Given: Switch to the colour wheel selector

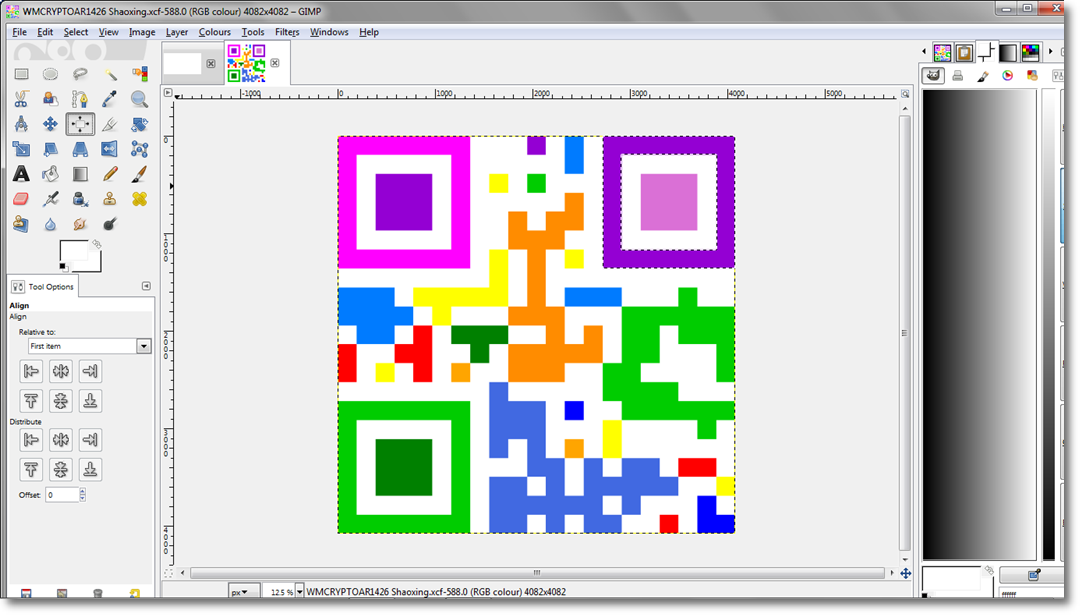Looking at the screenshot, I should 1008,76.
